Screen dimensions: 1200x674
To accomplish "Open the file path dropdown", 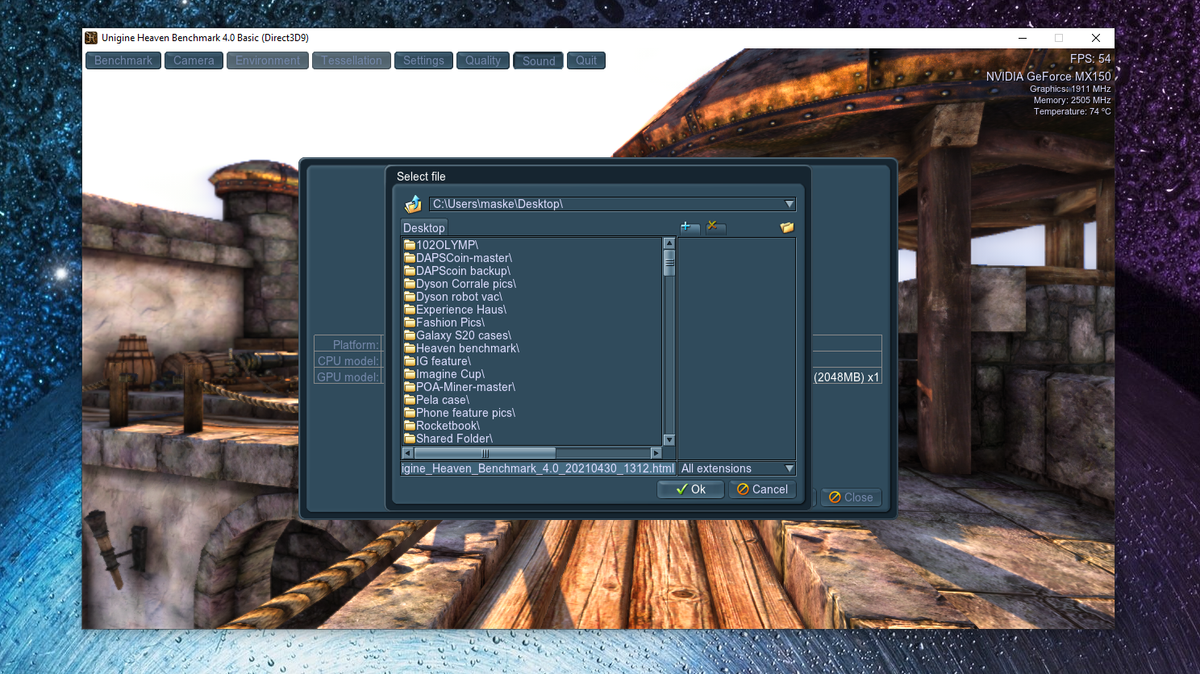I will point(789,203).
